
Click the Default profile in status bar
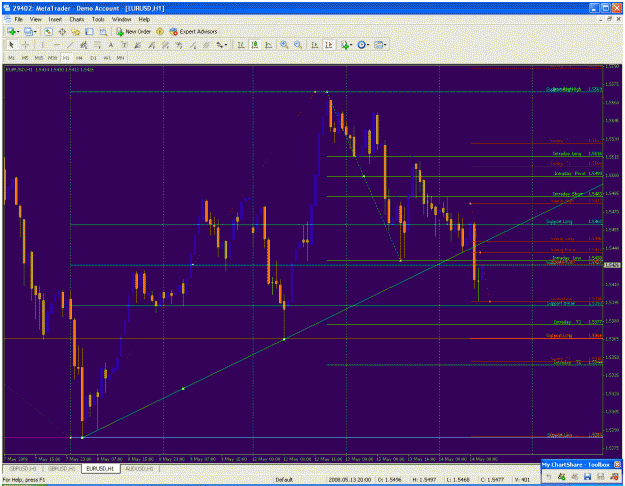coord(284,480)
